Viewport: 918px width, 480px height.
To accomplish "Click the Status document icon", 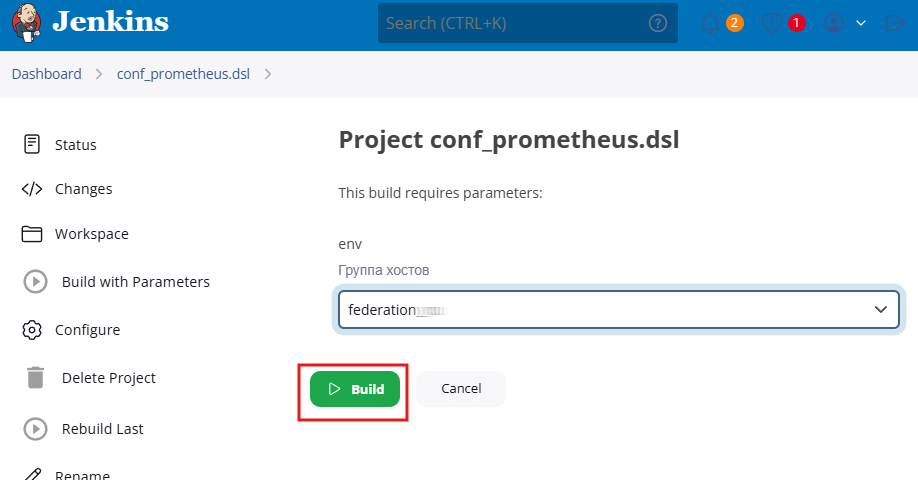I will [32, 144].
